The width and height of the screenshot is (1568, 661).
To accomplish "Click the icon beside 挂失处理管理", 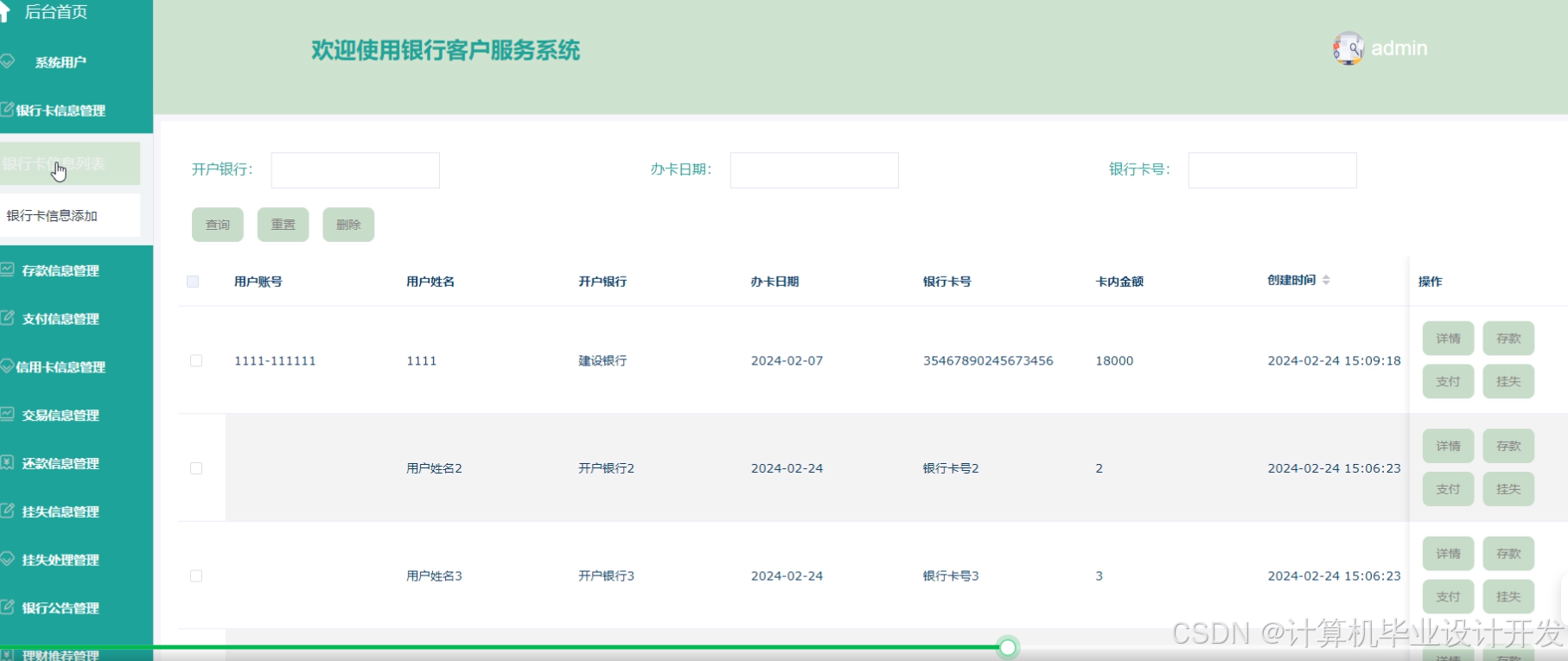I will [x=7, y=560].
